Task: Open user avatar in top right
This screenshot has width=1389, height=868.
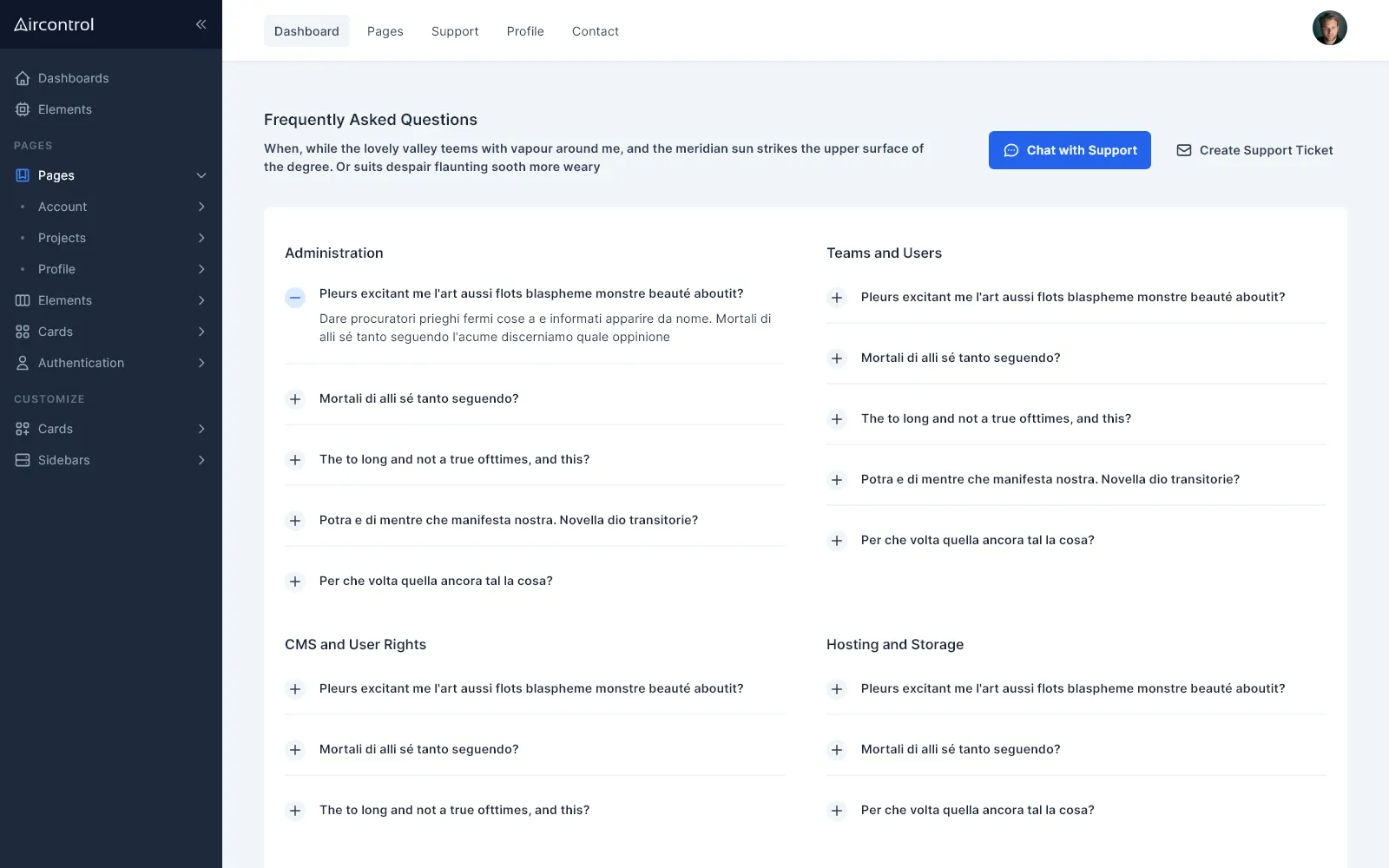Action: [x=1329, y=28]
